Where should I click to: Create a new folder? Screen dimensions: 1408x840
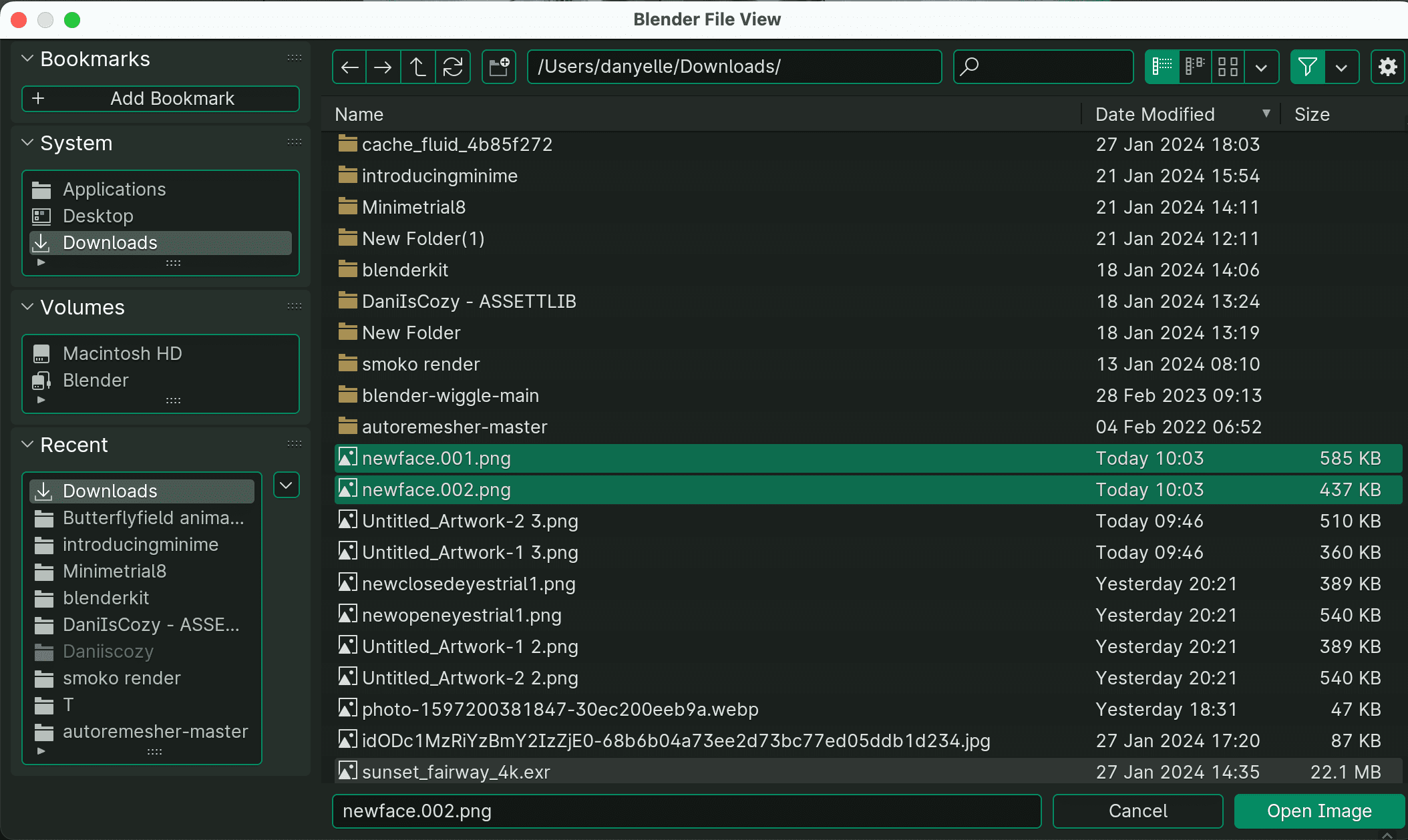coord(499,67)
